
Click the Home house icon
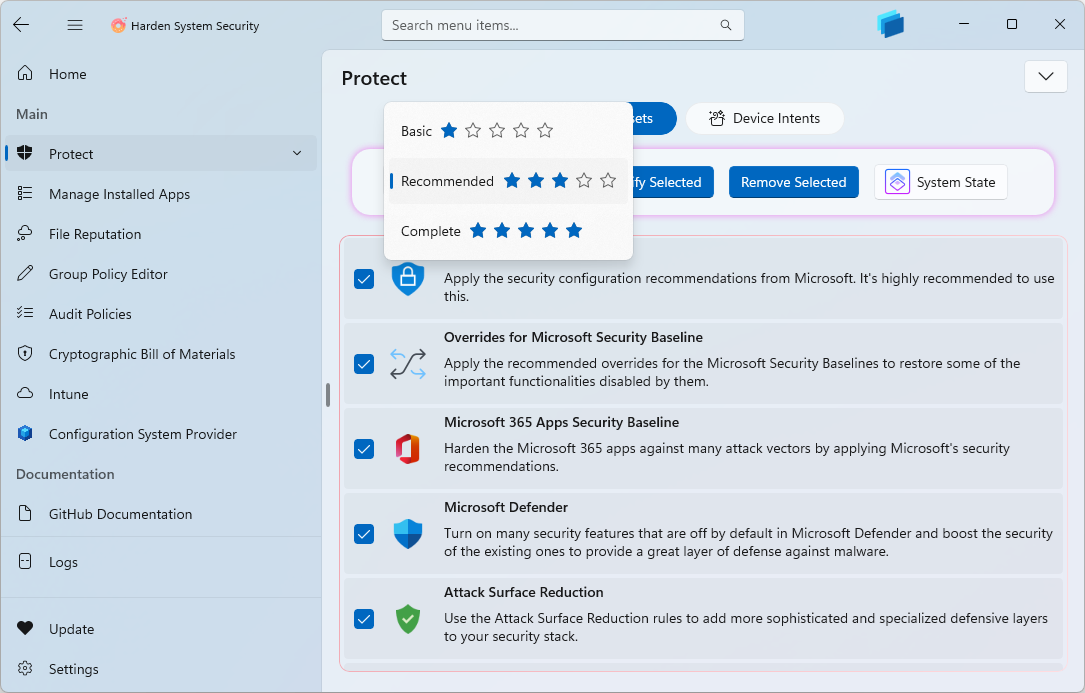point(25,73)
